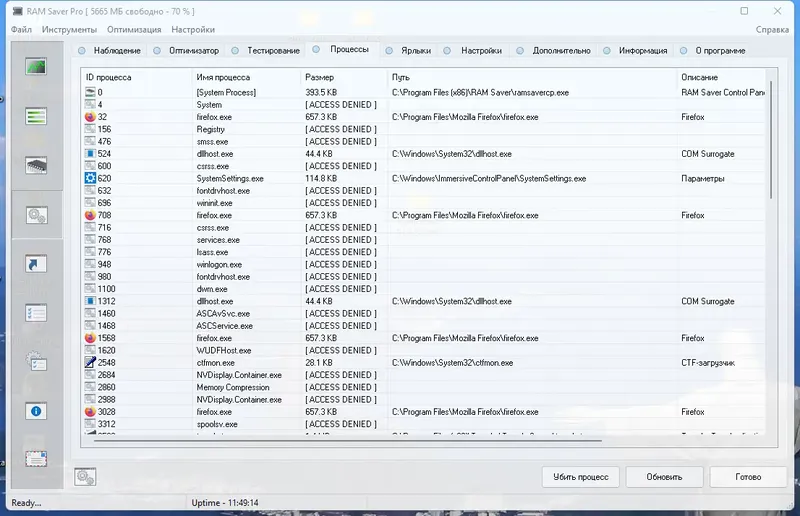Click the Обновить button
Image resolution: width=800 pixels, height=516 pixels.
(664, 477)
